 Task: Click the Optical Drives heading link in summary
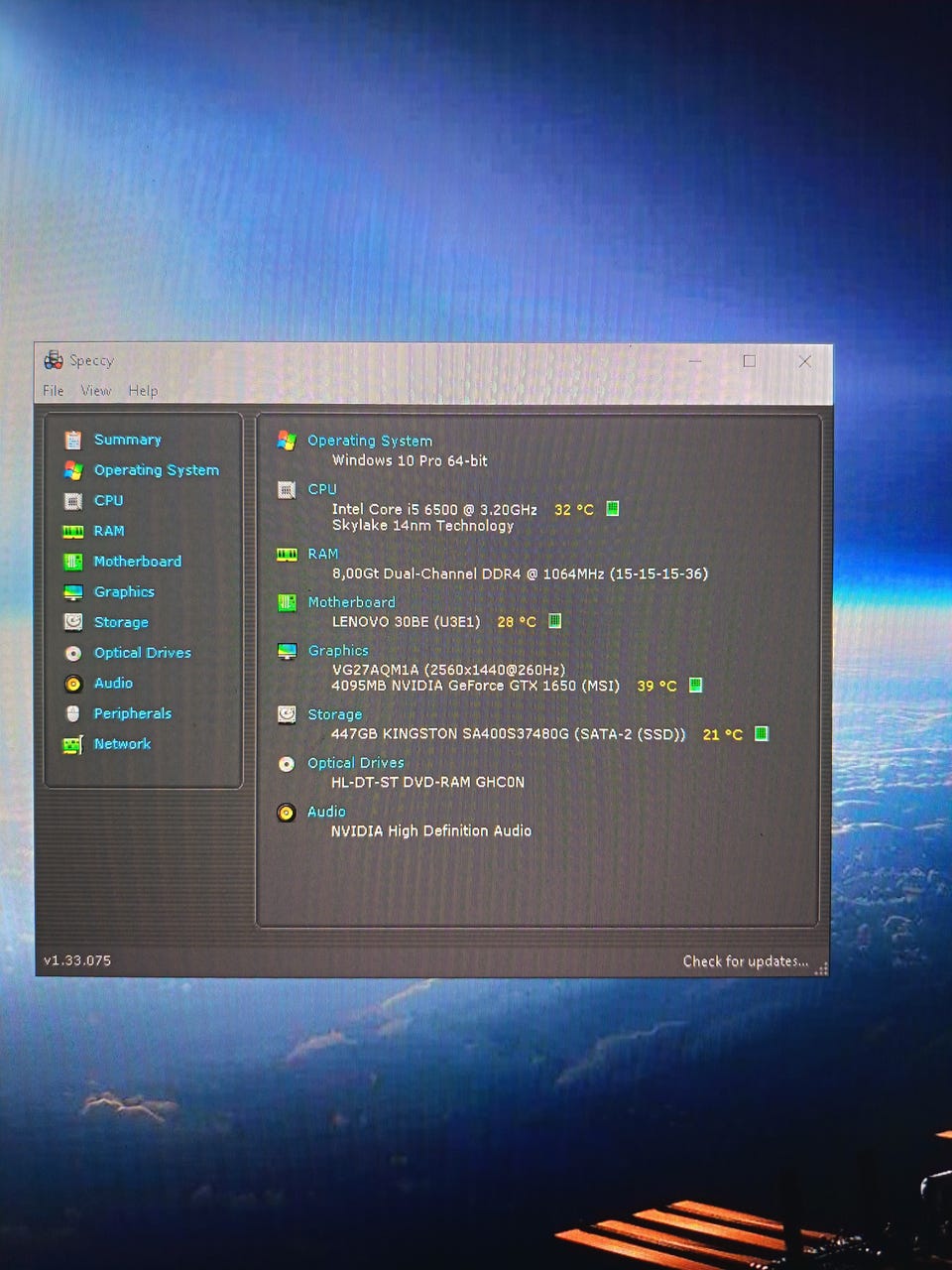(356, 763)
